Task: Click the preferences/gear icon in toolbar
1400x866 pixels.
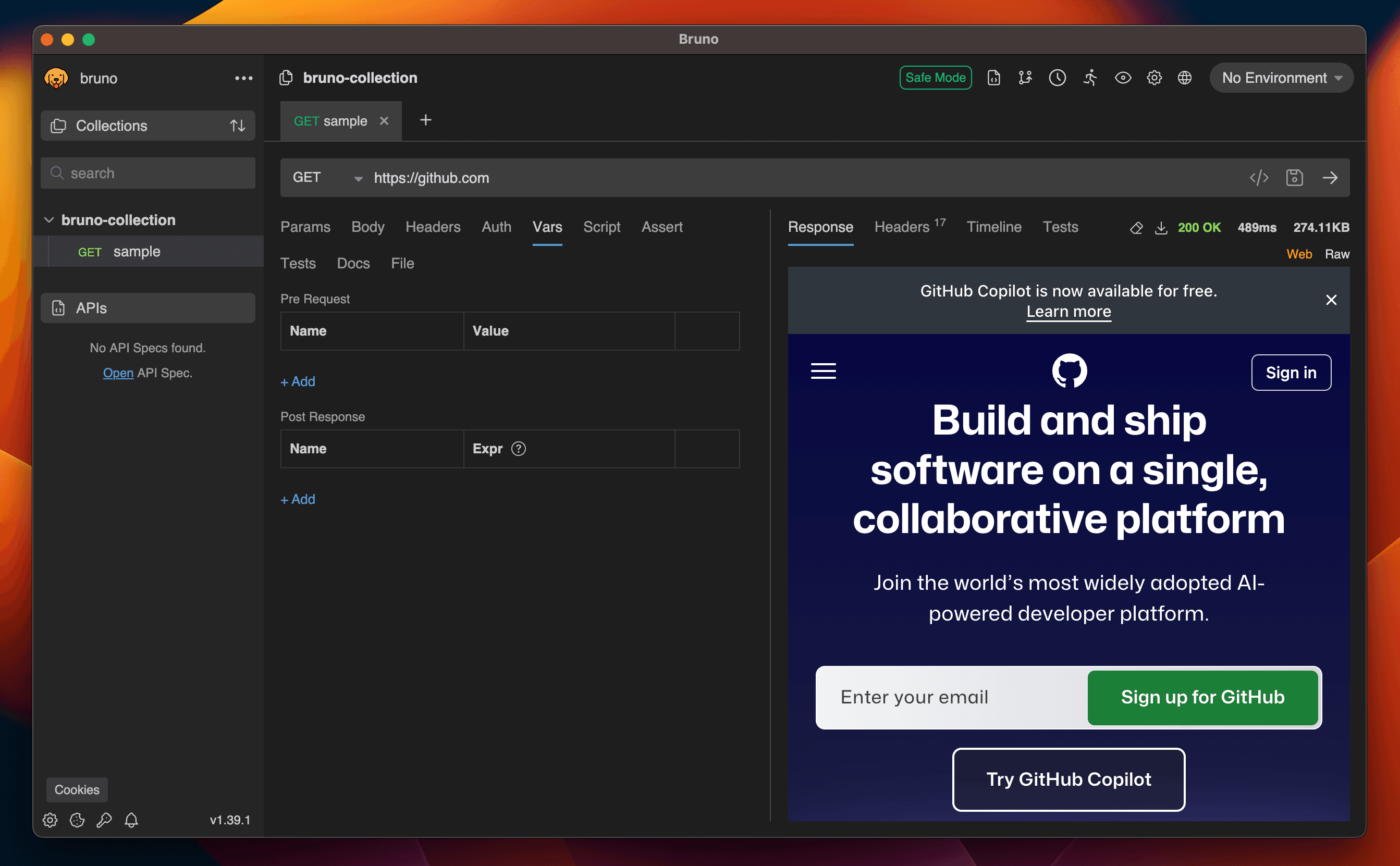Action: click(x=1155, y=77)
